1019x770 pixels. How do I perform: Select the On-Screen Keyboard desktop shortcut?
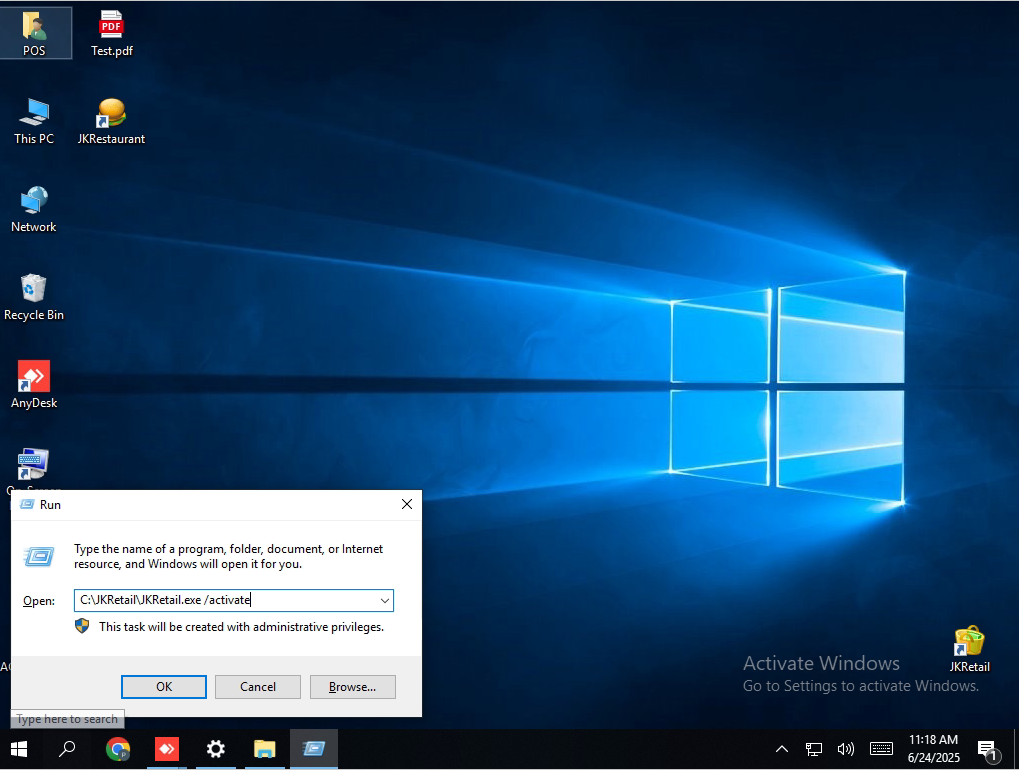33,468
